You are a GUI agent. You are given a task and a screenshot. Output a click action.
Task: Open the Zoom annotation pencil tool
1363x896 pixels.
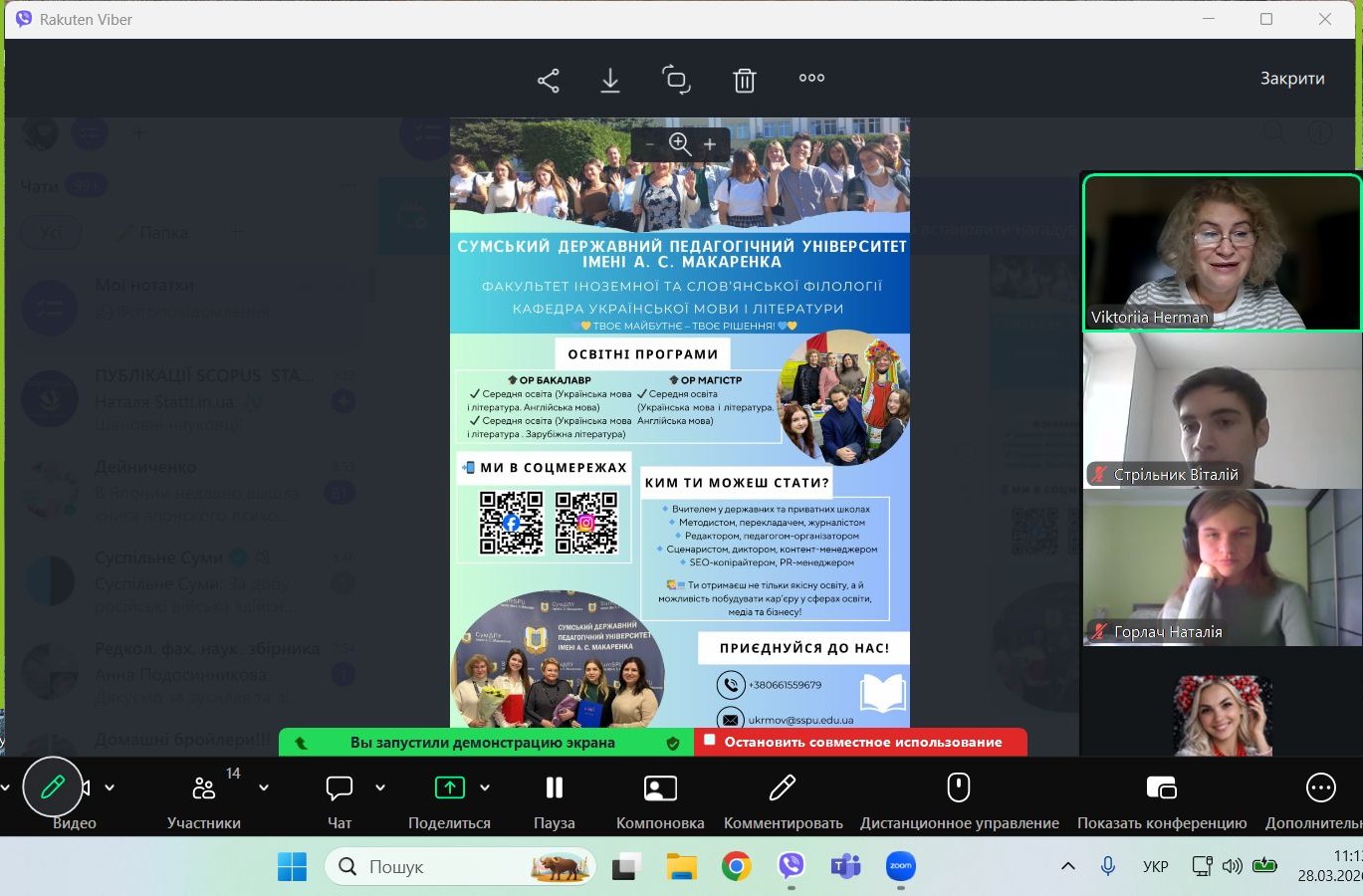click(x=53, y=787)
